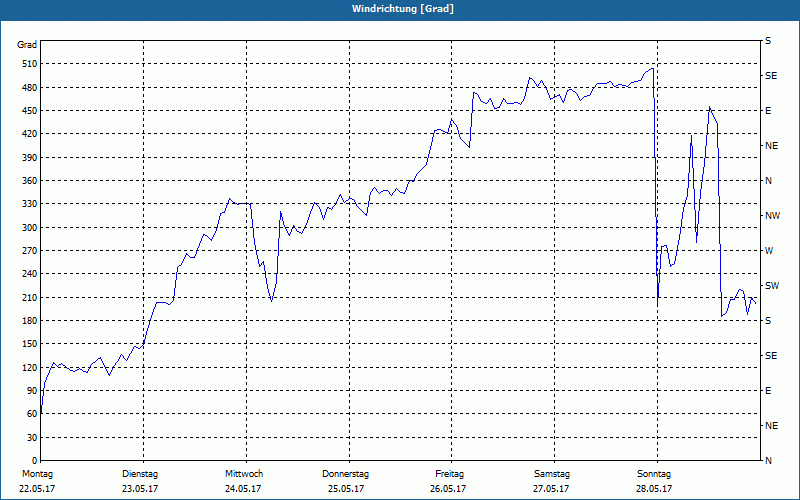The width and height of the screenshot is (800, 500).
Task: Click the "S" compass label level with 180
Action: (x=768, y=321)
